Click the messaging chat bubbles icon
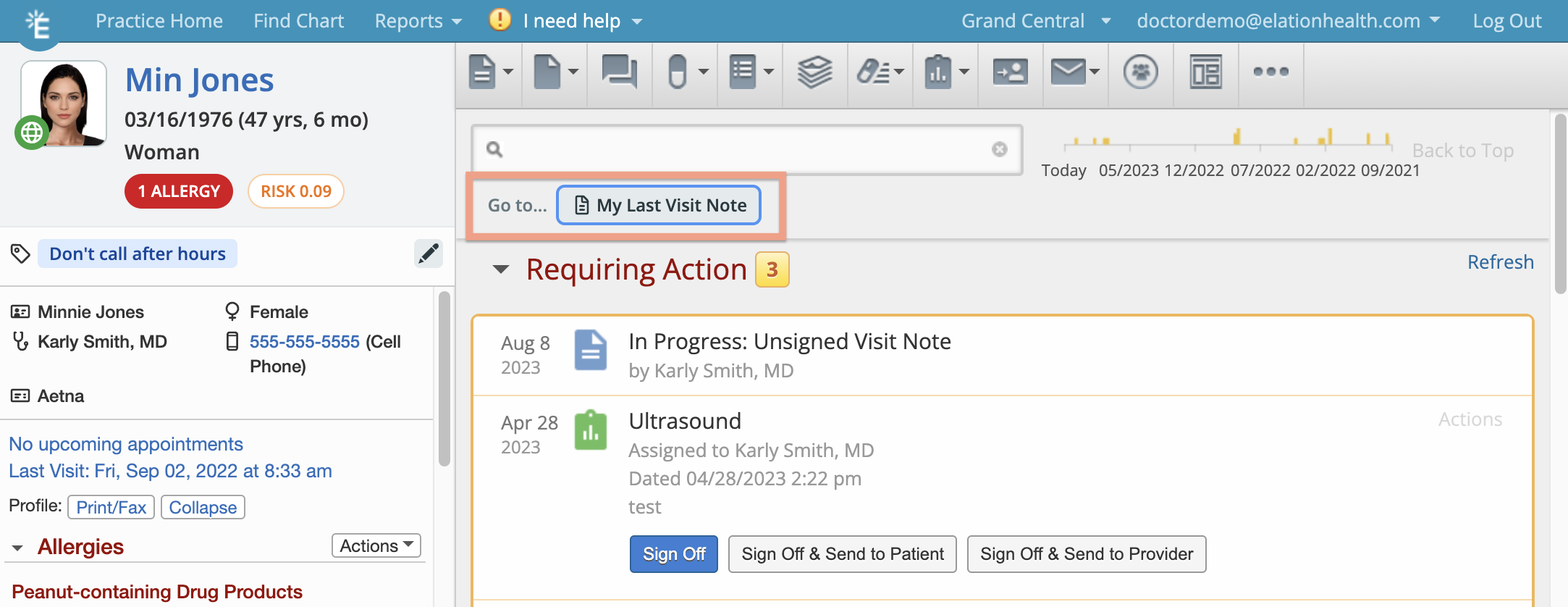 pos(619,72)
